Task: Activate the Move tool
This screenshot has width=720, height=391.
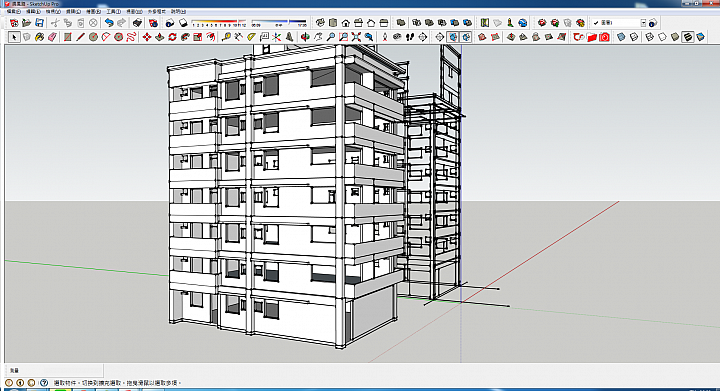Action: point(146,37)
